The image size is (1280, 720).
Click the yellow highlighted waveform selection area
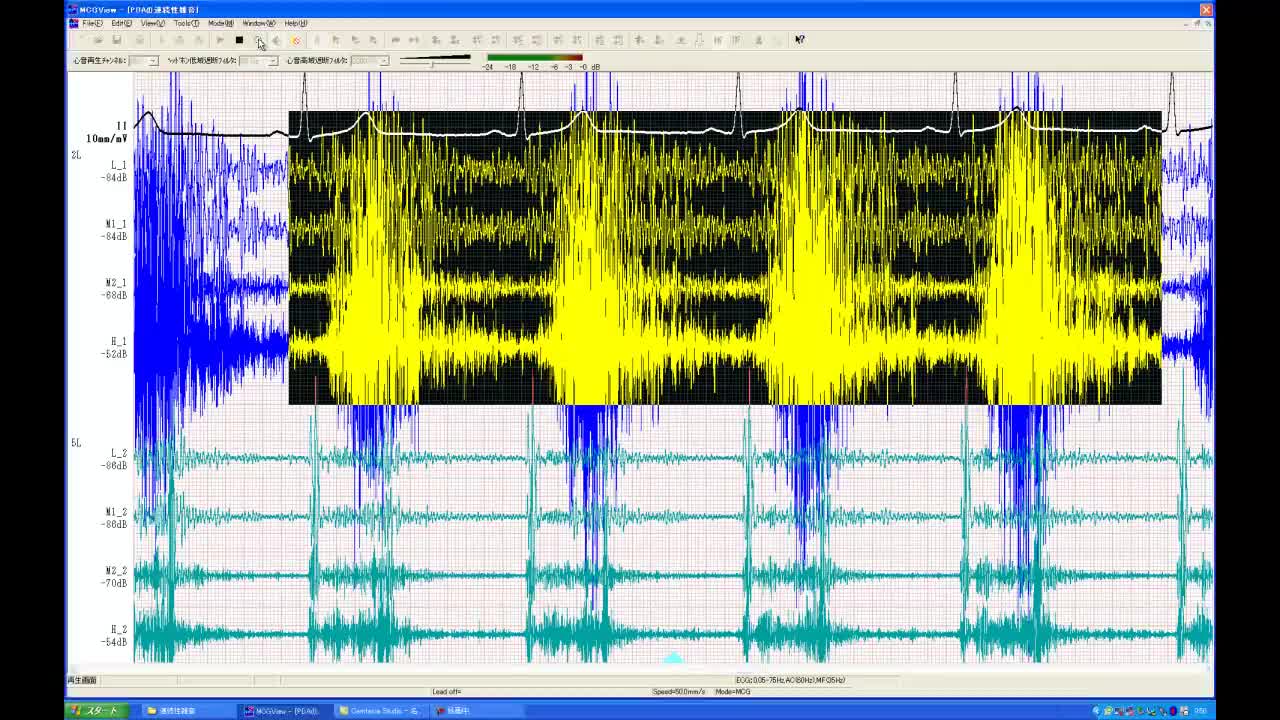point(725,260)
